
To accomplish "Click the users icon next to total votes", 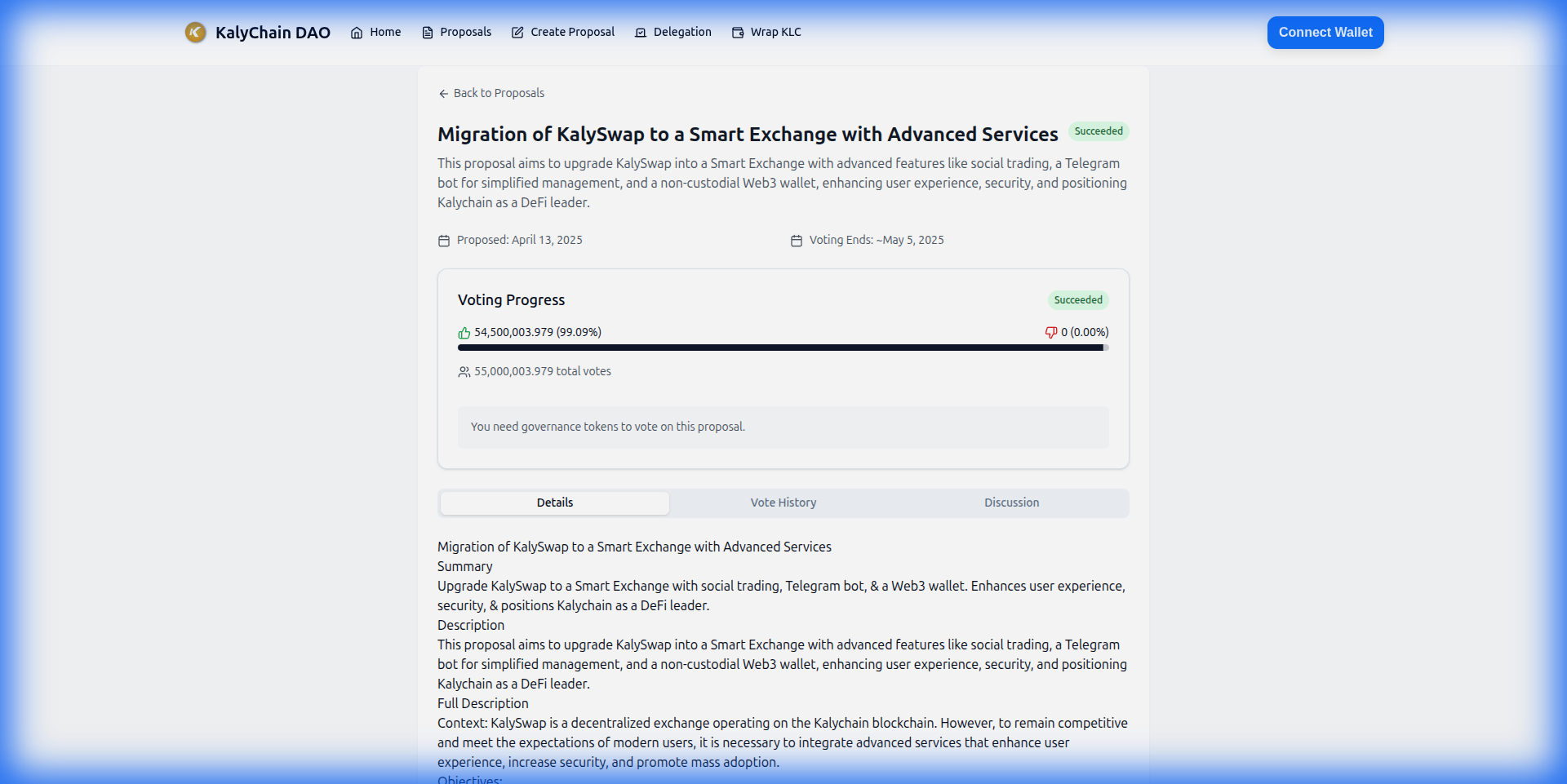I will 464,372.
